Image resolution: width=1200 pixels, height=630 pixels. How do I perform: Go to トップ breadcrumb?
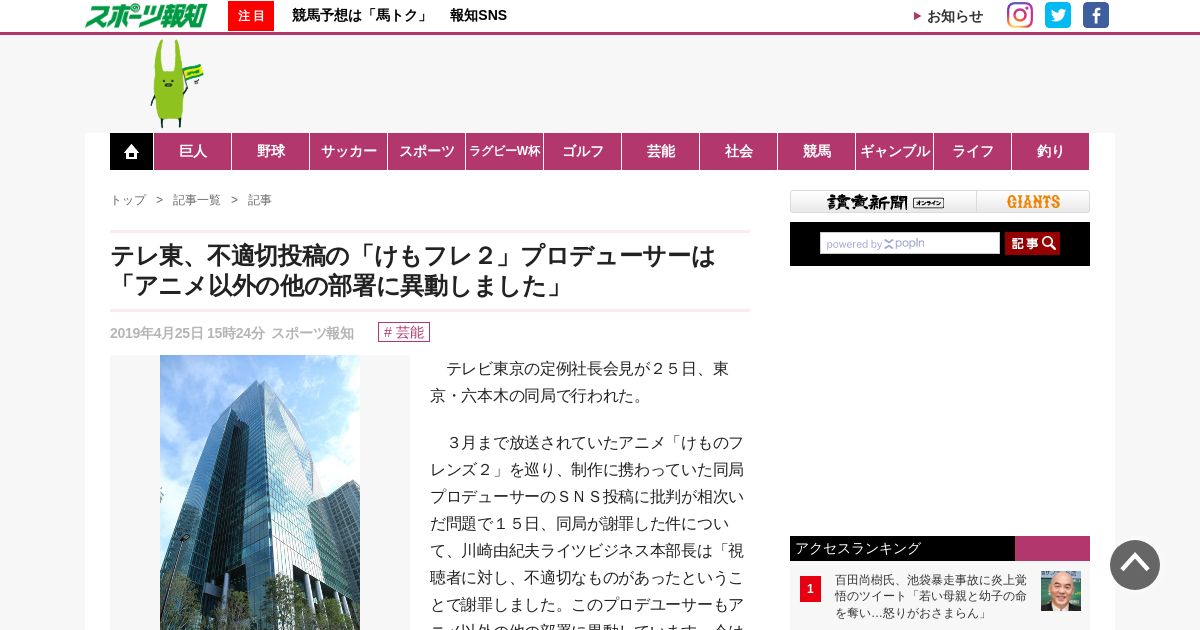pyautogui.click(x=128, y=200)
